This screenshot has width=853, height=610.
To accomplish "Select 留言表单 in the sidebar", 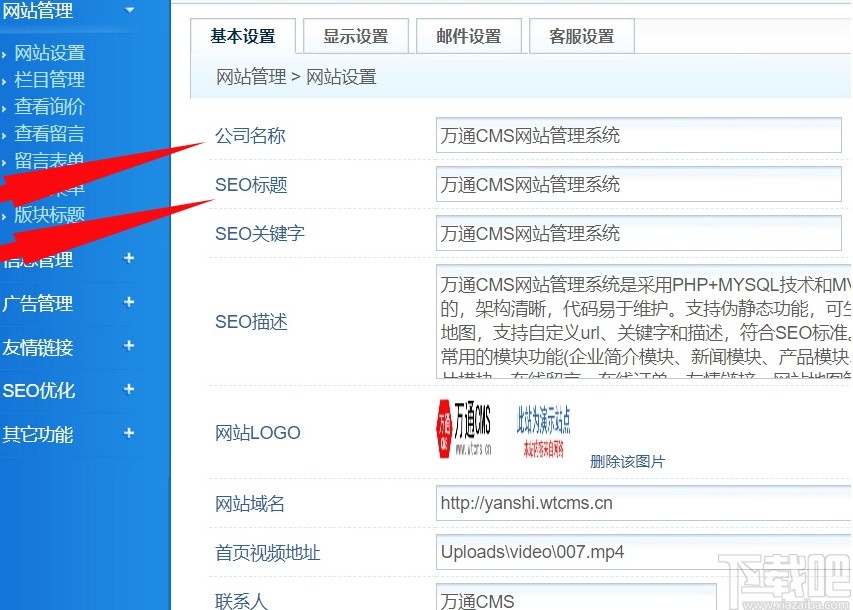I will click(x=49, y=160).
